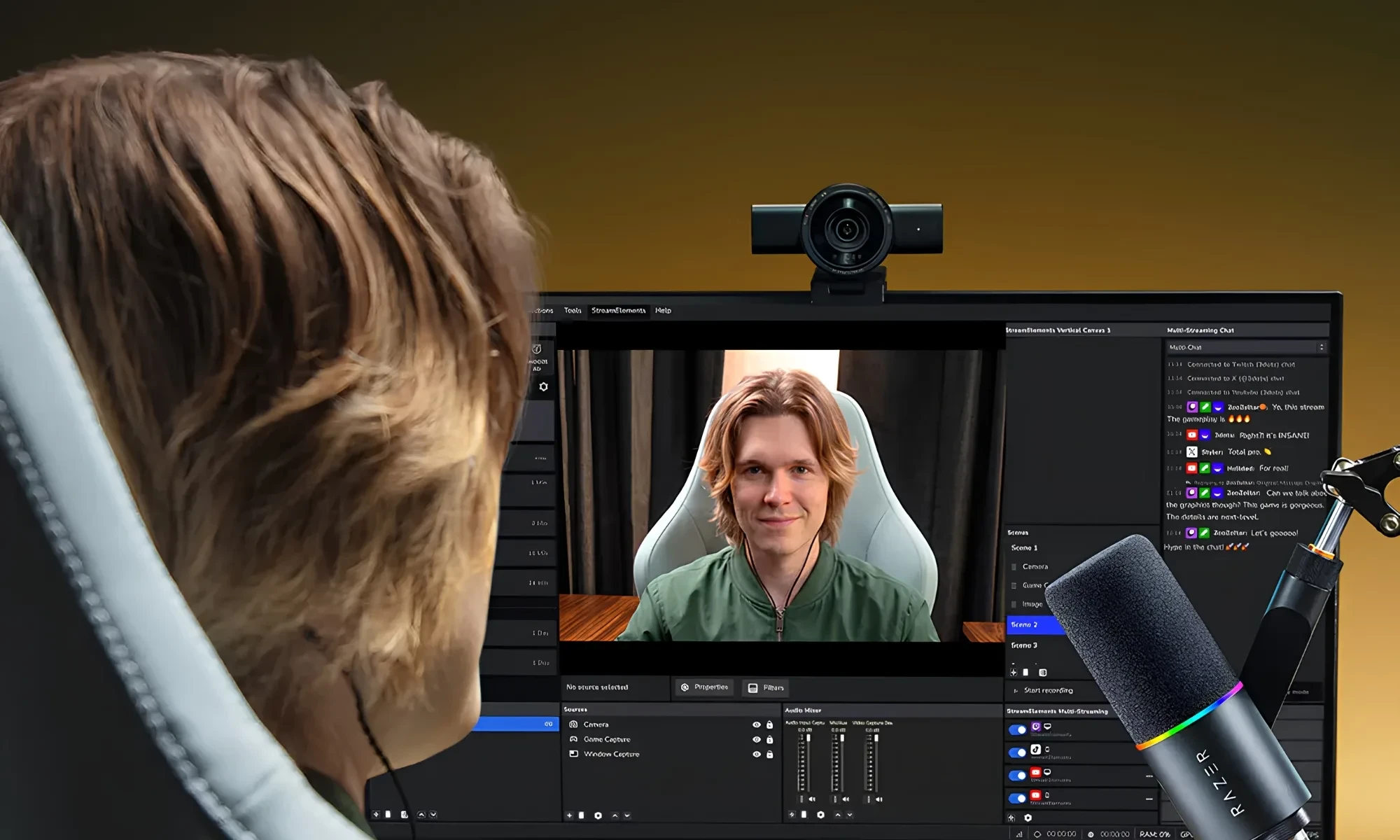
Task: Remove selected source with trash icon
Action: click(x=581, y=815)
